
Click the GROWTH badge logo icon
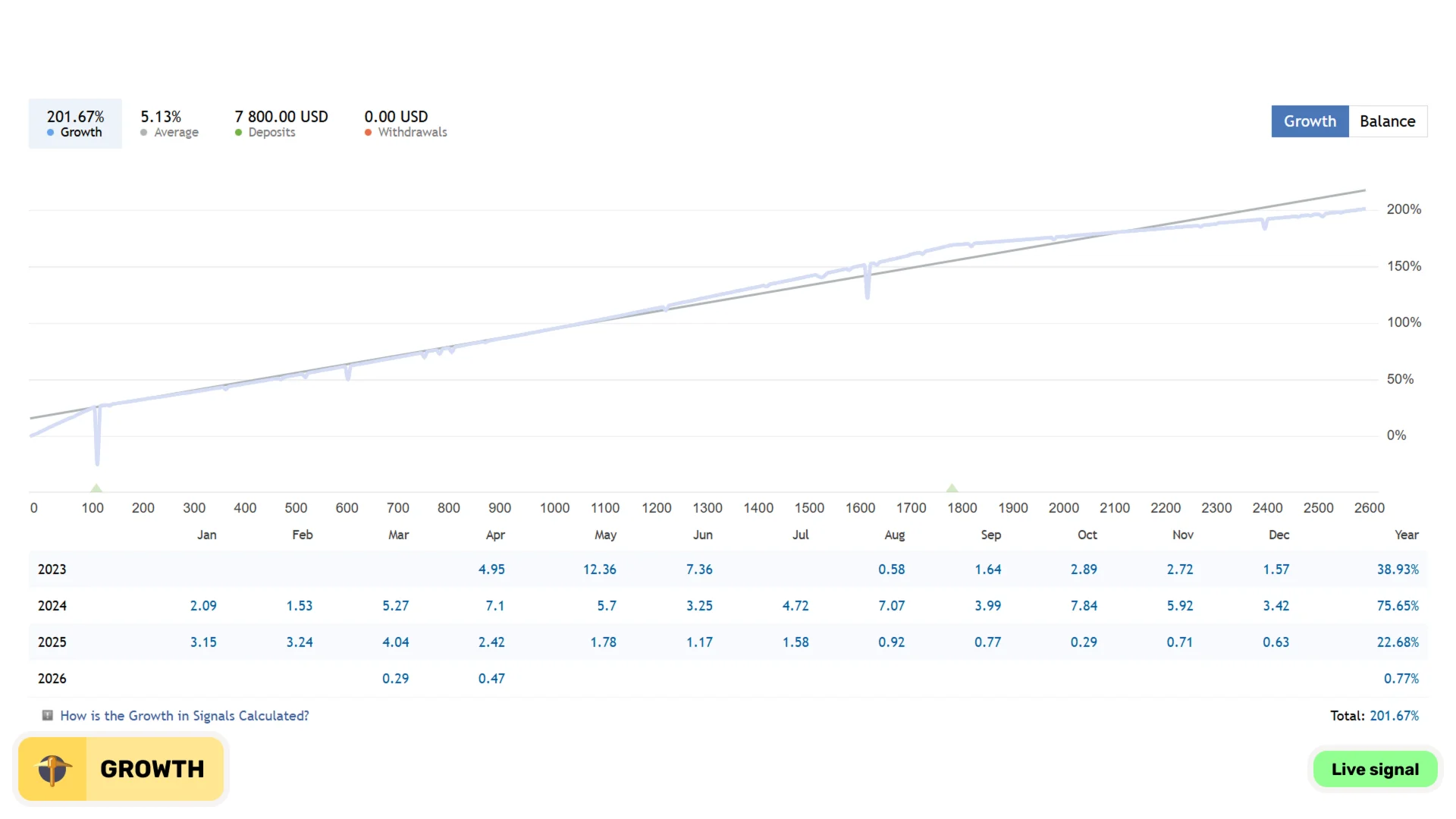(53, 769)
